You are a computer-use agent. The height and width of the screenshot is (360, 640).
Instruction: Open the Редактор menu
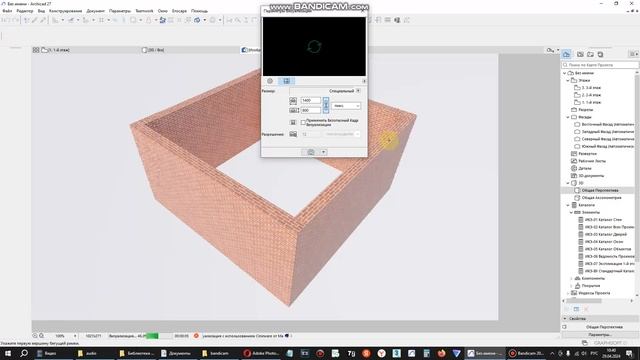click(25, 11)
